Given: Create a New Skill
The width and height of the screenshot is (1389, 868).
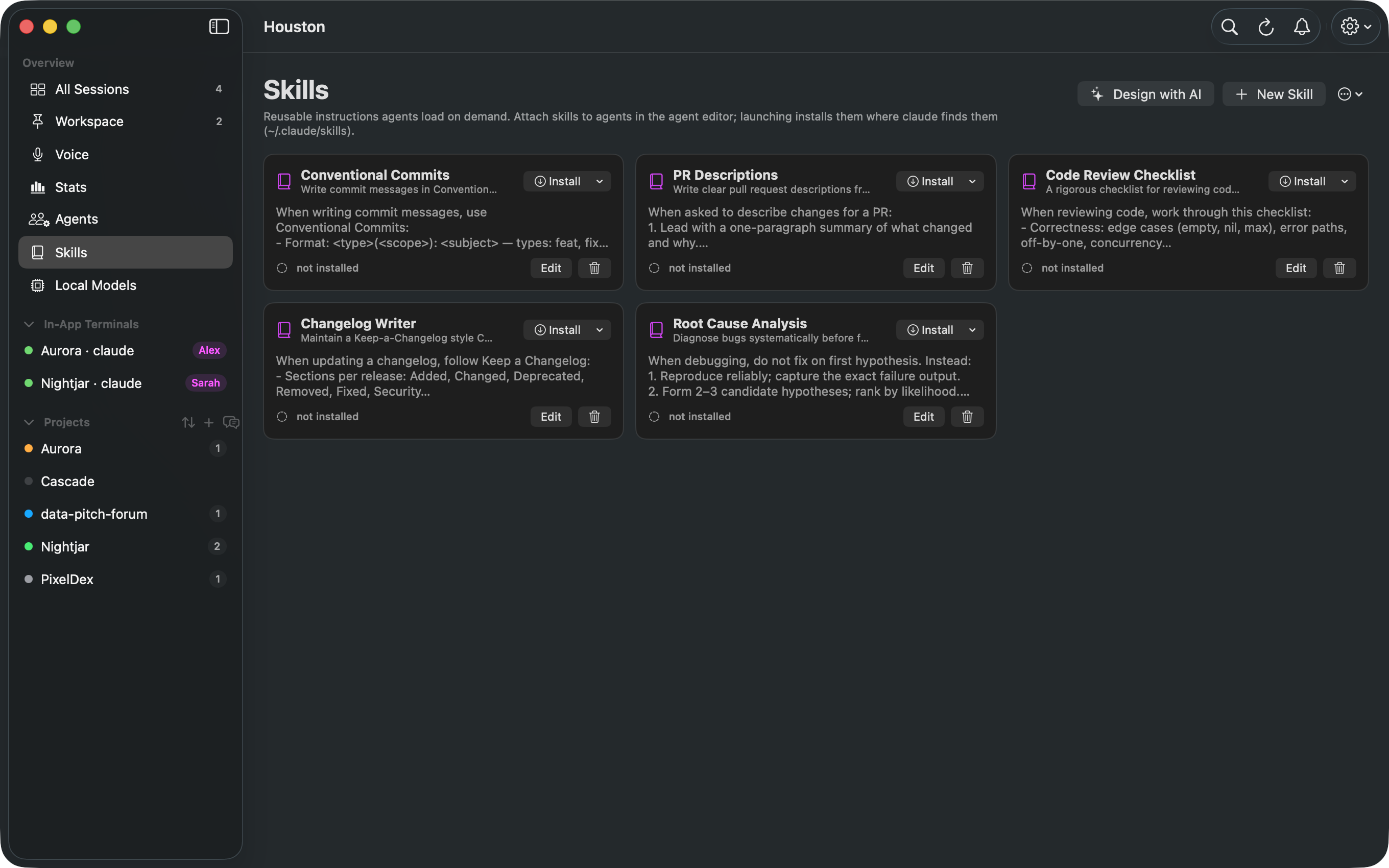Looking at the screenshot, I should click(1274, 94).
